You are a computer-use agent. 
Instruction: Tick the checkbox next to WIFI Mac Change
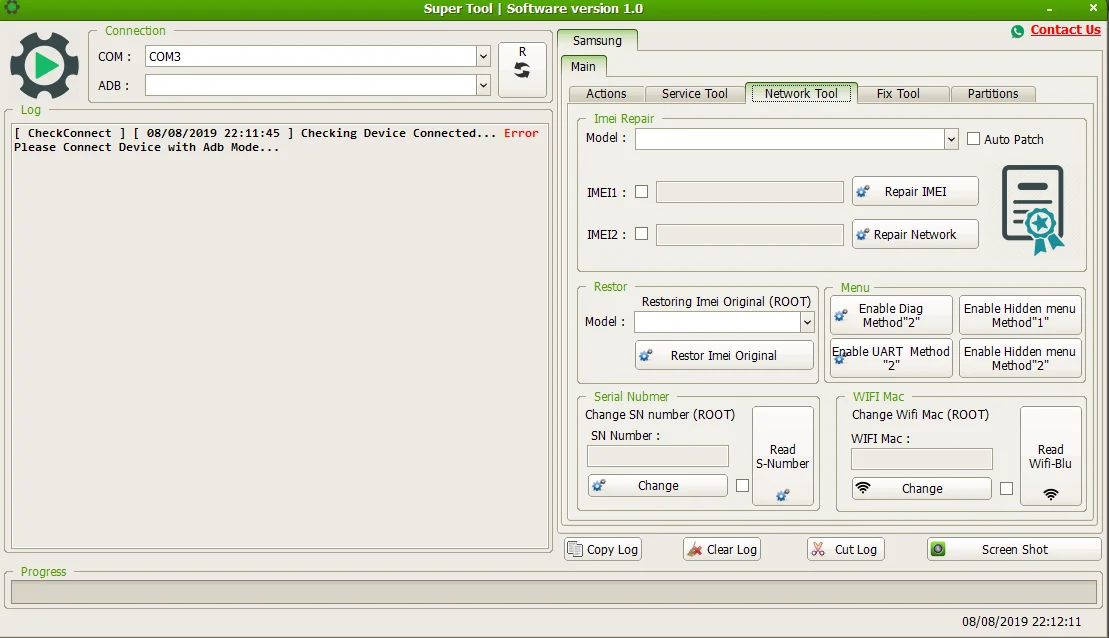(1006, 488)
